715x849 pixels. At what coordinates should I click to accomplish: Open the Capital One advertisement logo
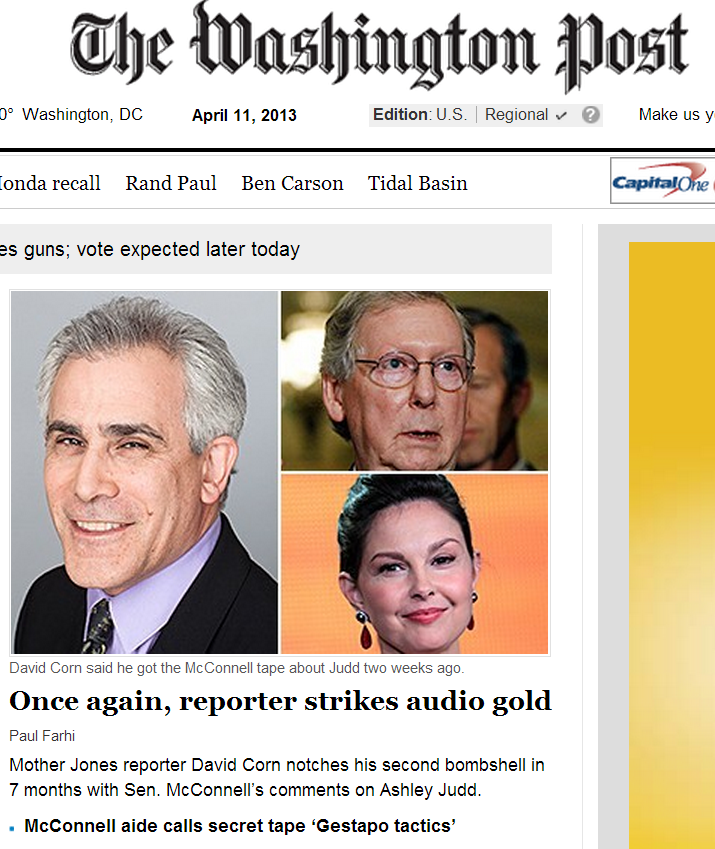click(x=662, y=181)
